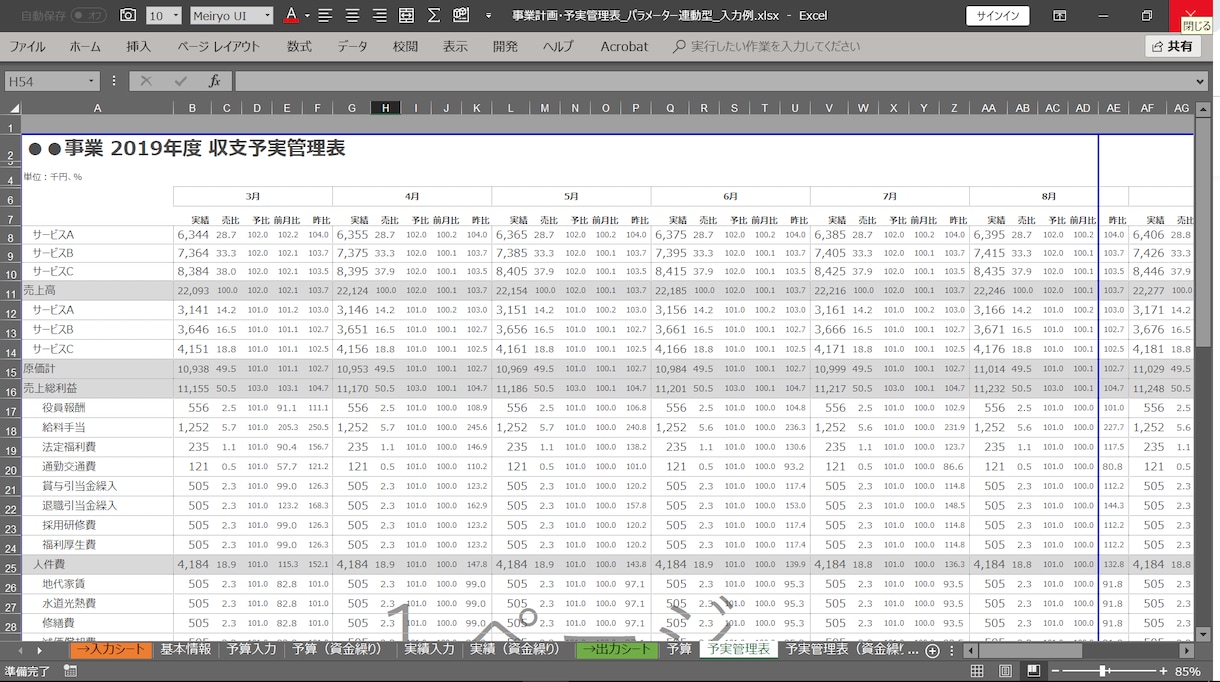Click the zoom in plus button
The width and height of the screenshot is (1220, 682).
1163,671
